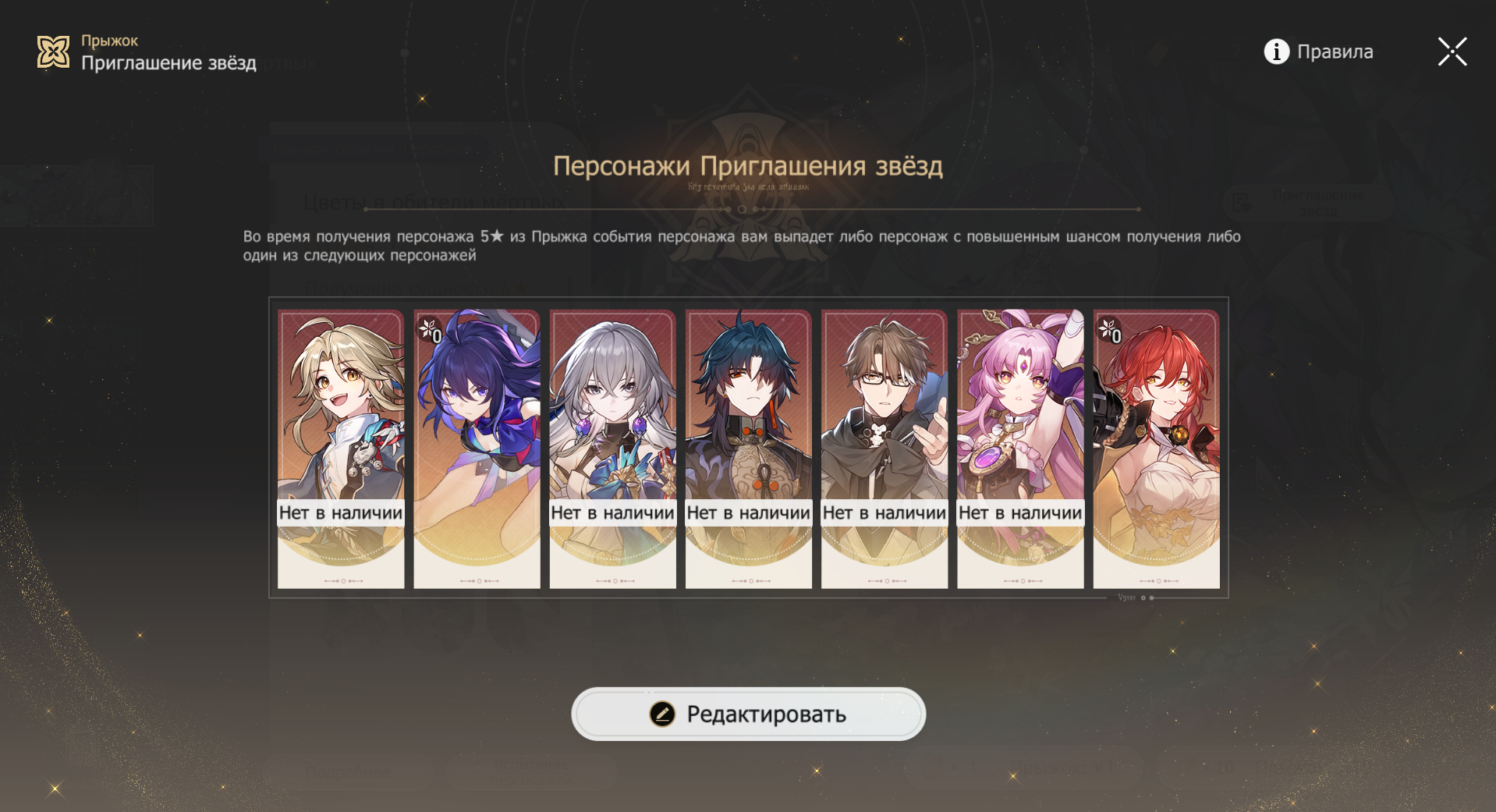This screenshot has width=1496, height=812.
Task: Close the Star Invitation characters overlay
Action: coord(1452,51)
